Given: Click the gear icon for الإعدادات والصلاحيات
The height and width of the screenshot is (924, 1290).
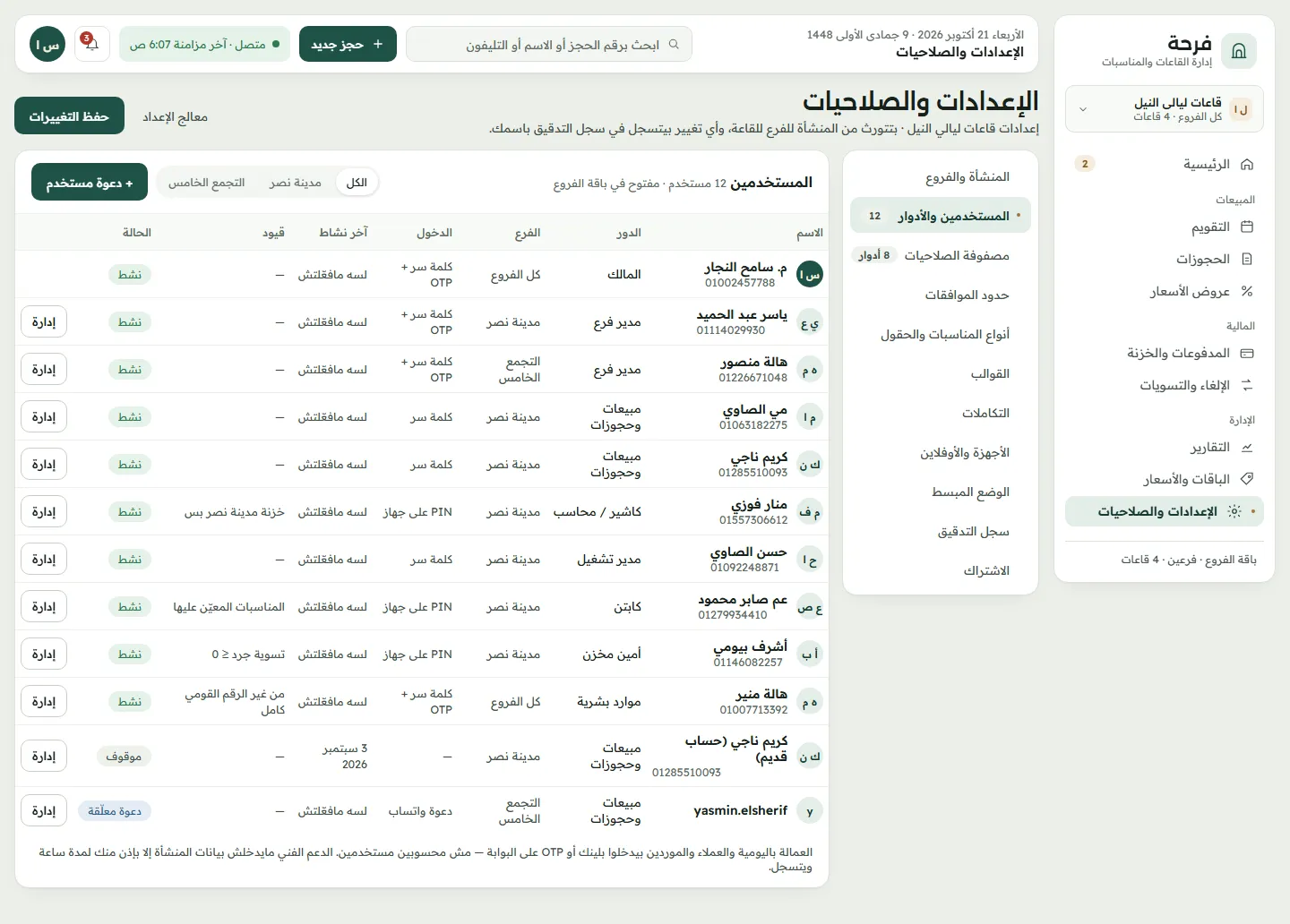Looking at the screenshot, I should 1234,511.
